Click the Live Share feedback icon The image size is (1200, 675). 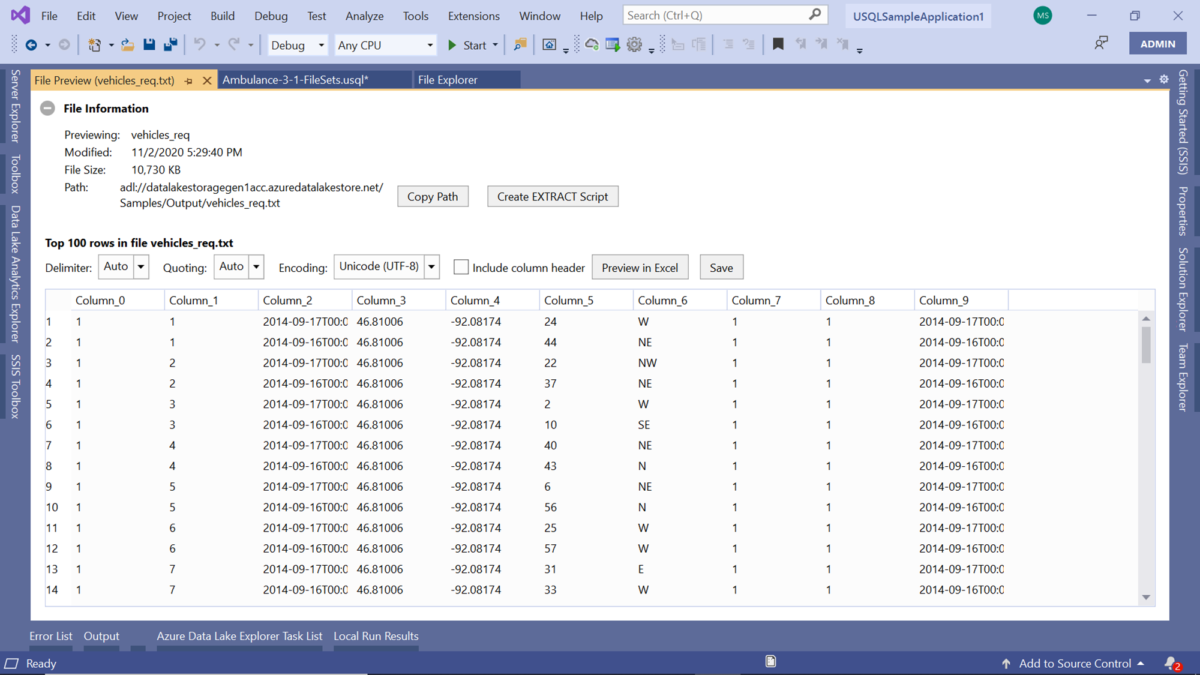pos(1101,44)
